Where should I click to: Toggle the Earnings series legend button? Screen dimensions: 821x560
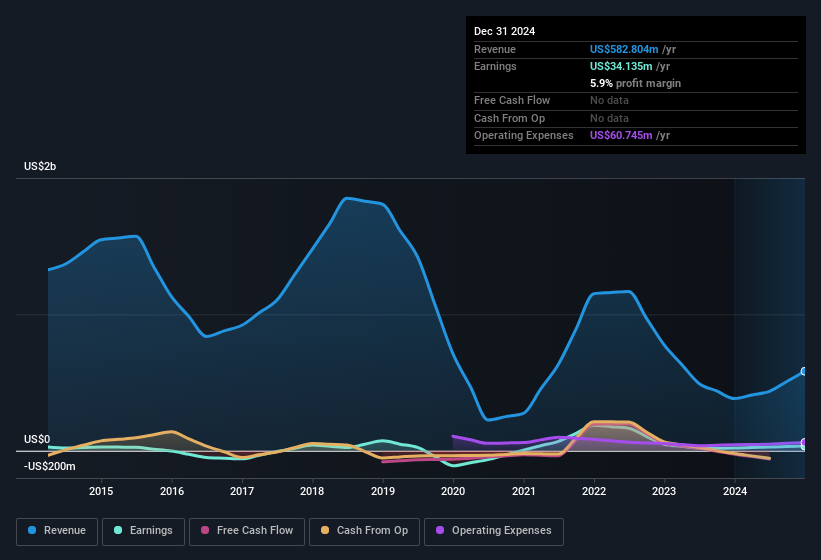coord(143,531)
